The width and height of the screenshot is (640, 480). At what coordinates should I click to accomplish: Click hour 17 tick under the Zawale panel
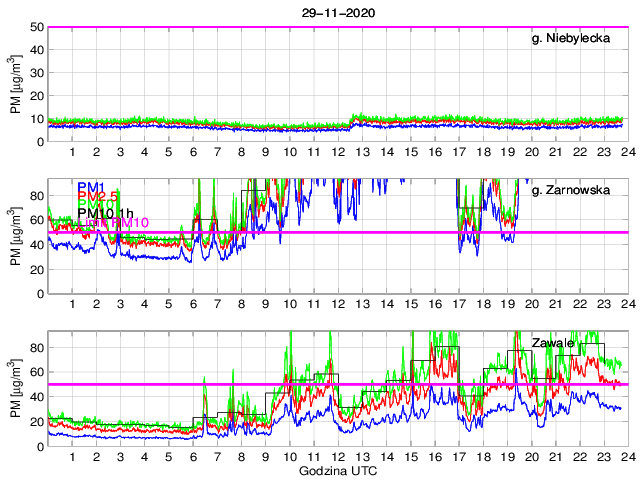click(458, 456)
